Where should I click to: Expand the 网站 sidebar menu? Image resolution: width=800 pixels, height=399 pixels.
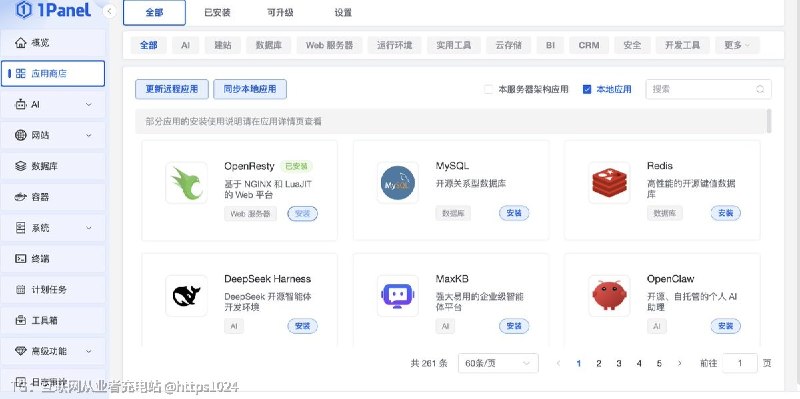point(53,135)
